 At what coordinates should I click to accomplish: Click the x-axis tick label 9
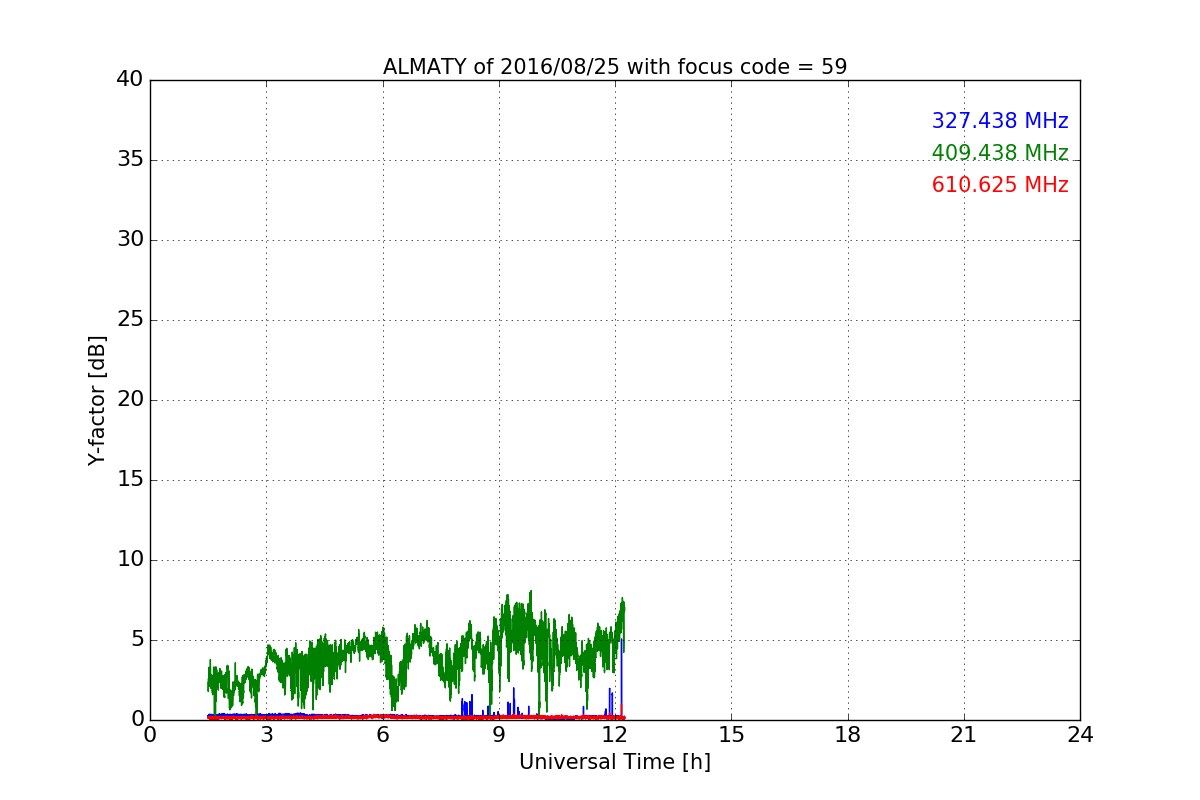pos(499,735)
